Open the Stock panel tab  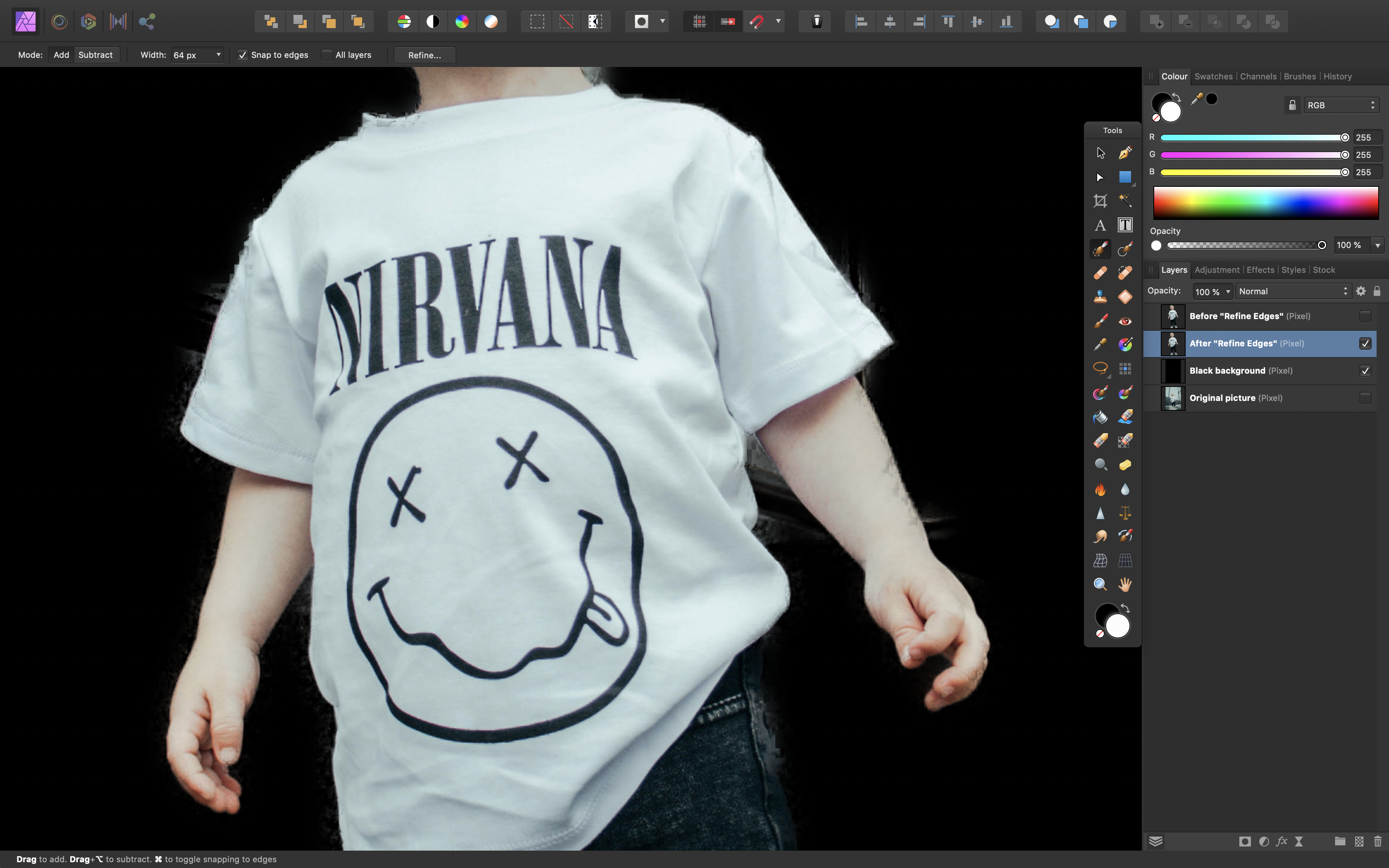[x=1324, y=270]
